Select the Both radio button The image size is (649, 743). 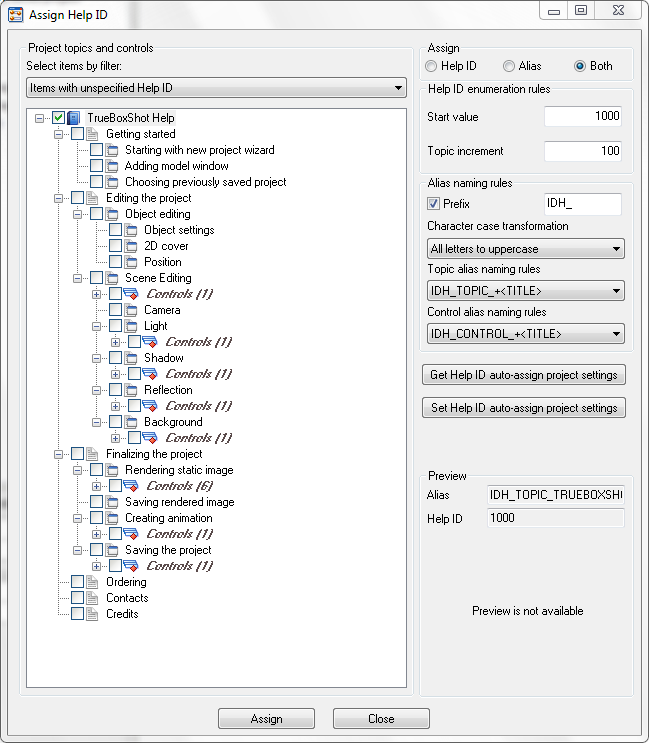coord(580,66)
